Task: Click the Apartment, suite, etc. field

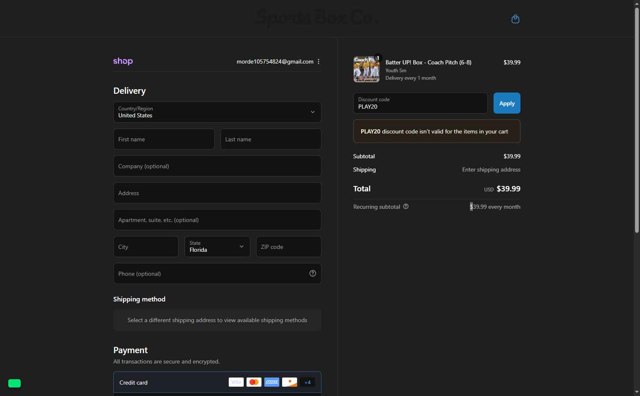Action: (x=217, y=220)
